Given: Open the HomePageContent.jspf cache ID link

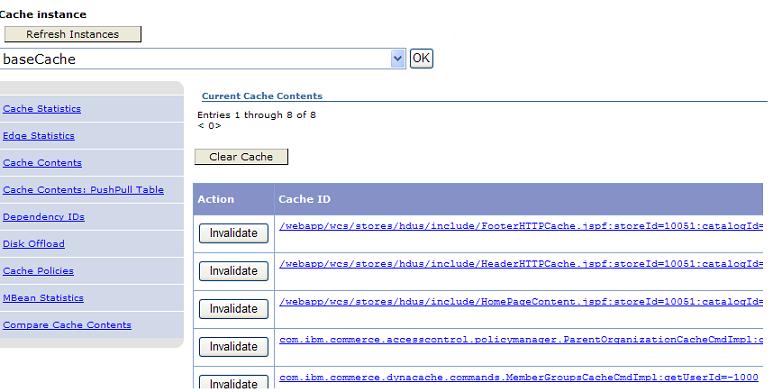Looking at the screenshot, I should tap(521, 302).
